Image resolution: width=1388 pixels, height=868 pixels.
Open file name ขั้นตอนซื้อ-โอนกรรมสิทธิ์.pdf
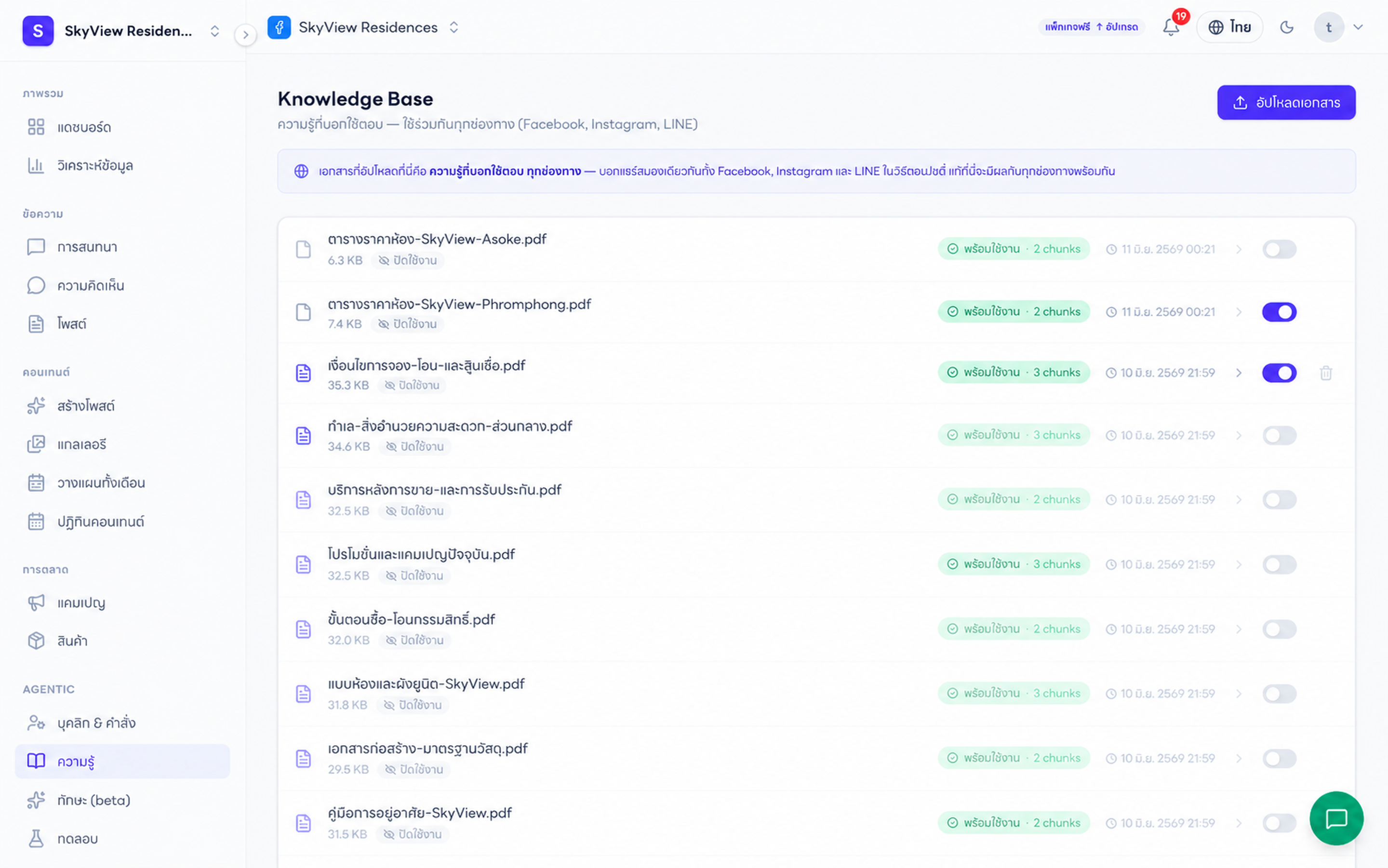click(411, 619)
